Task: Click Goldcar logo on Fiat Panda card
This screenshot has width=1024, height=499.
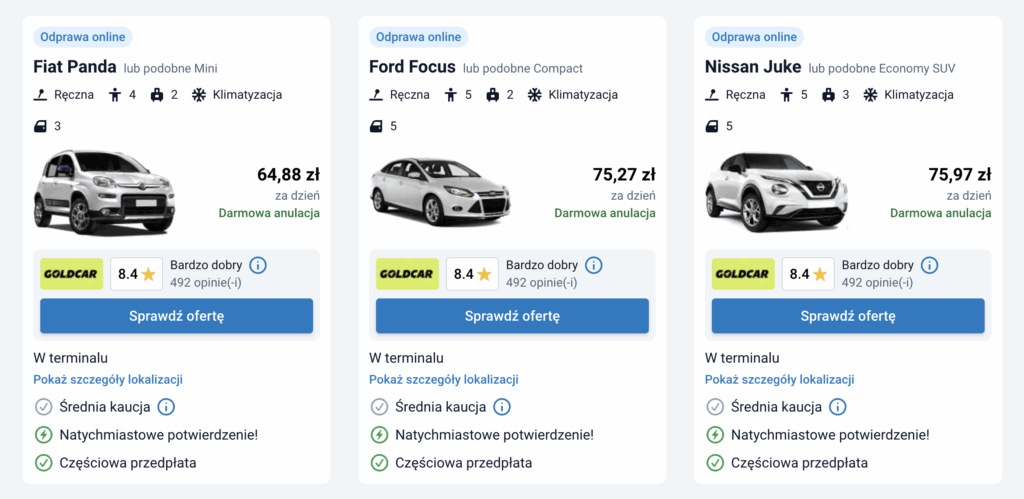Action: (x=71, y=274)
